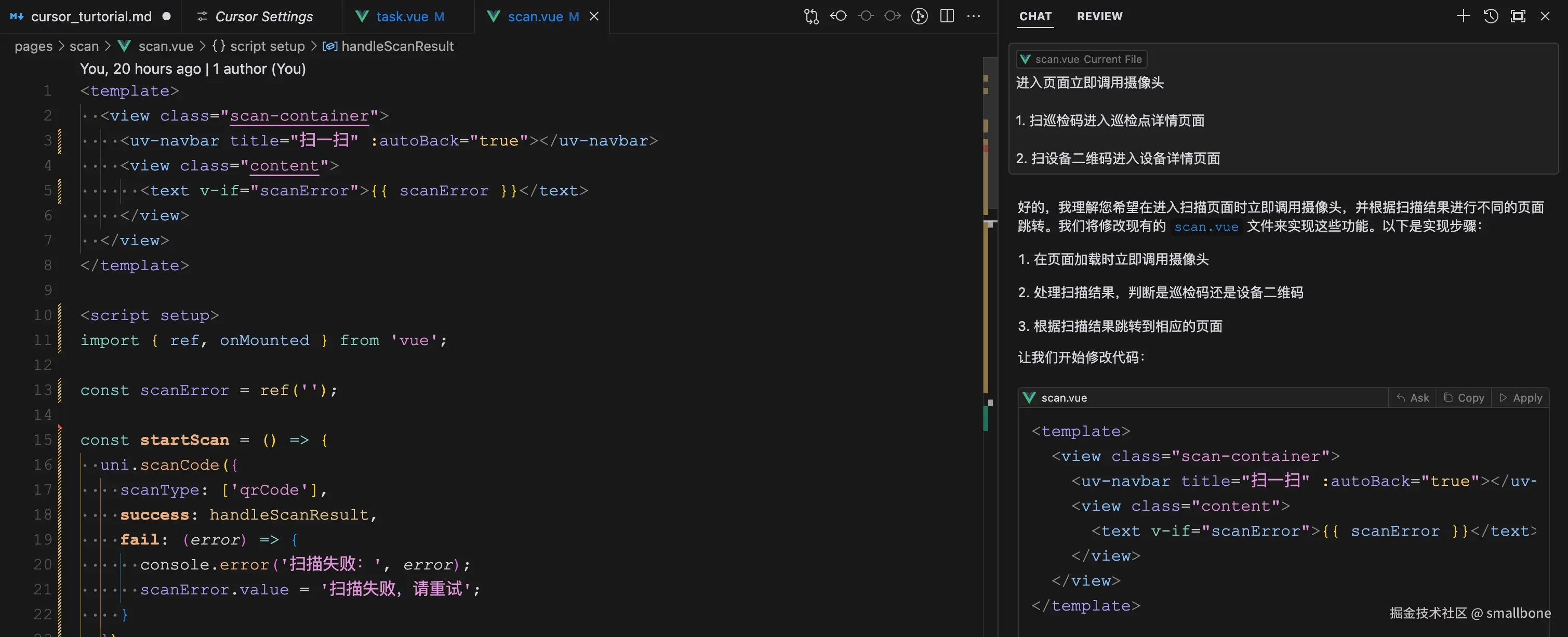Split the editor with the layout icon

coord(947,17)
